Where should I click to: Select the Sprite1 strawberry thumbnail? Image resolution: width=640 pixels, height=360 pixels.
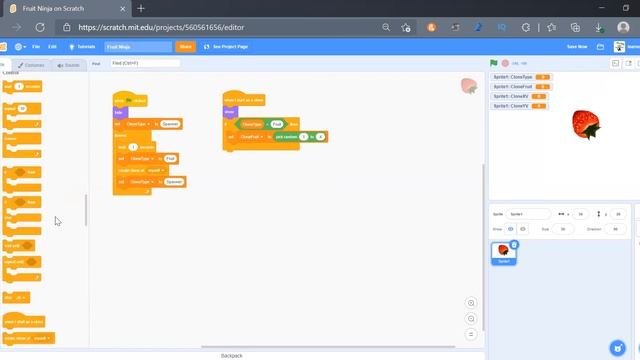point(503,254)
